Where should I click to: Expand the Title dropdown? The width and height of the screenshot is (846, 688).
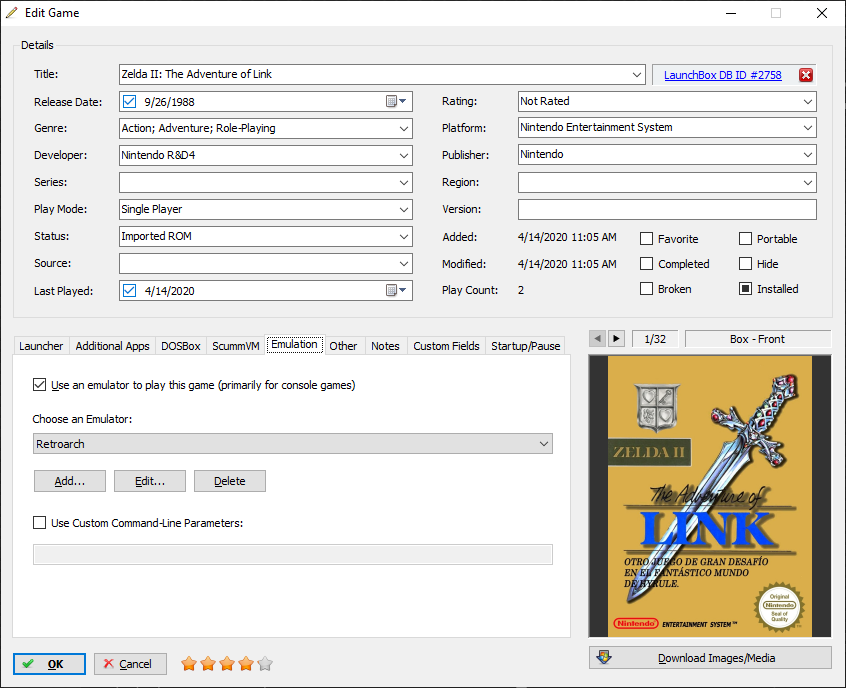(x=637, y=74)
